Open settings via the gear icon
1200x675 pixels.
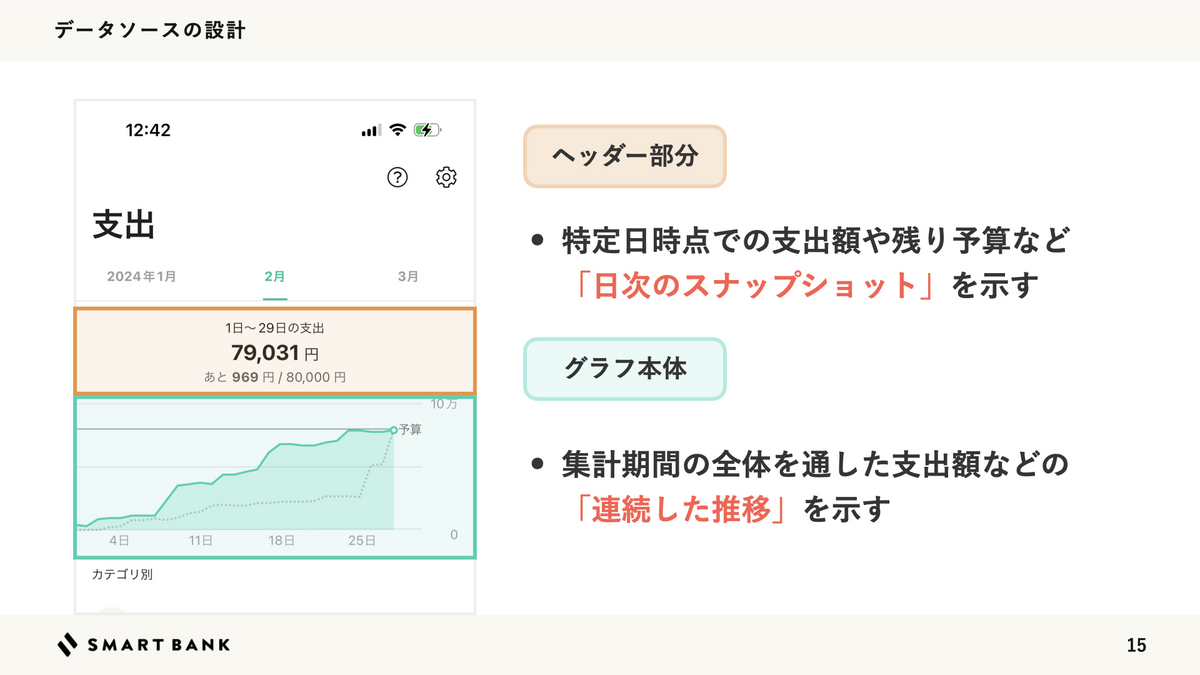point(446,178)
